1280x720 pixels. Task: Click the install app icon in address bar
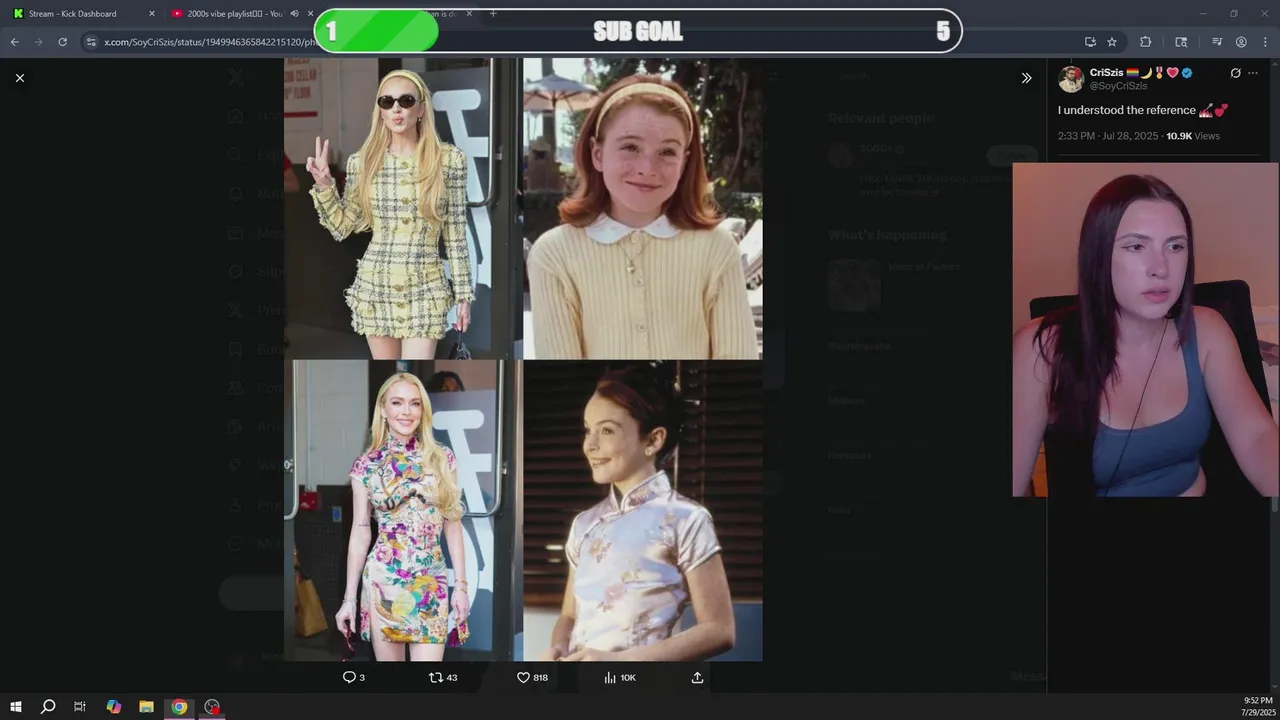click(1090, 42)
